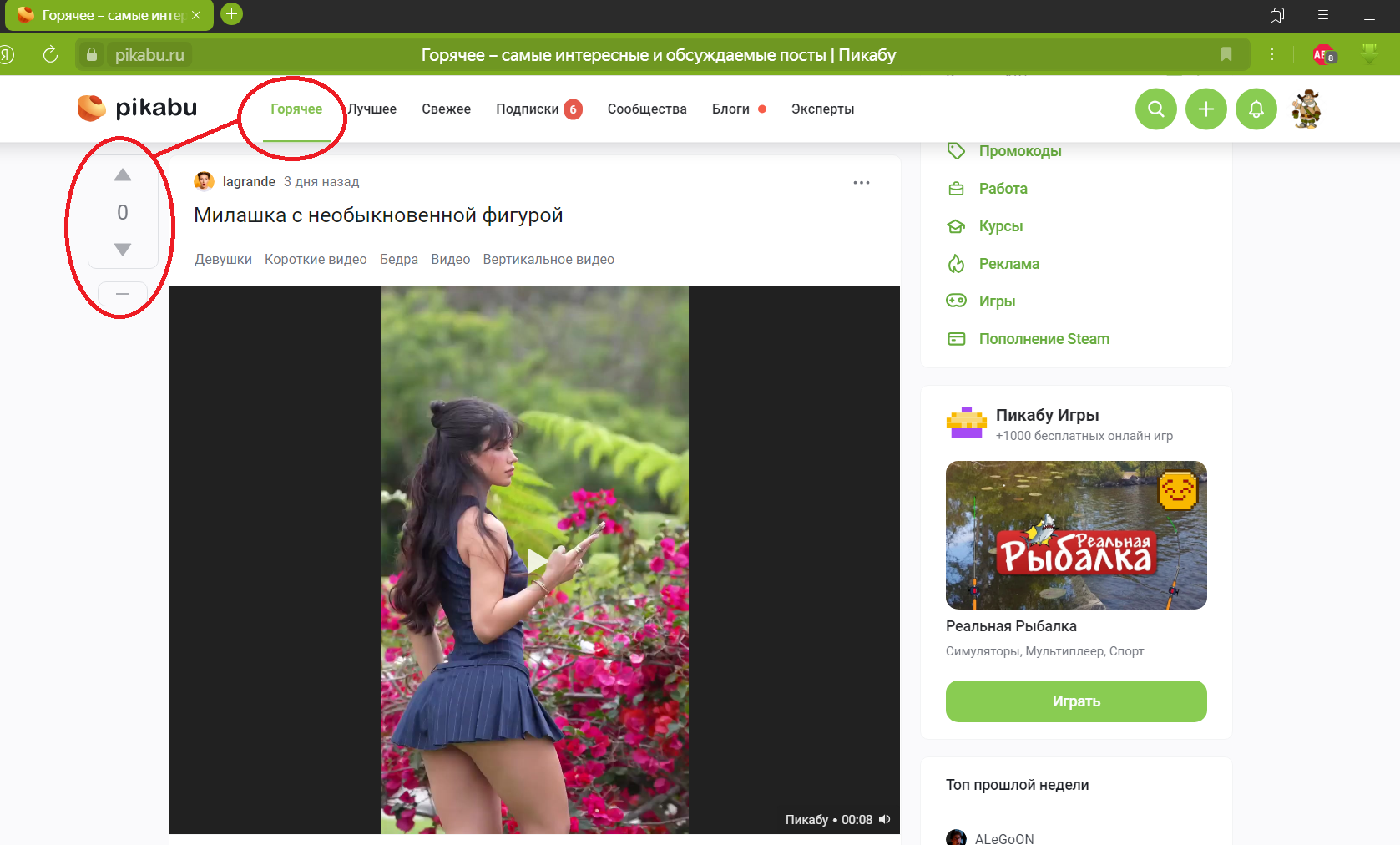Open the Реальная Рыбалка game thumbnail

tap(1076, 535)
